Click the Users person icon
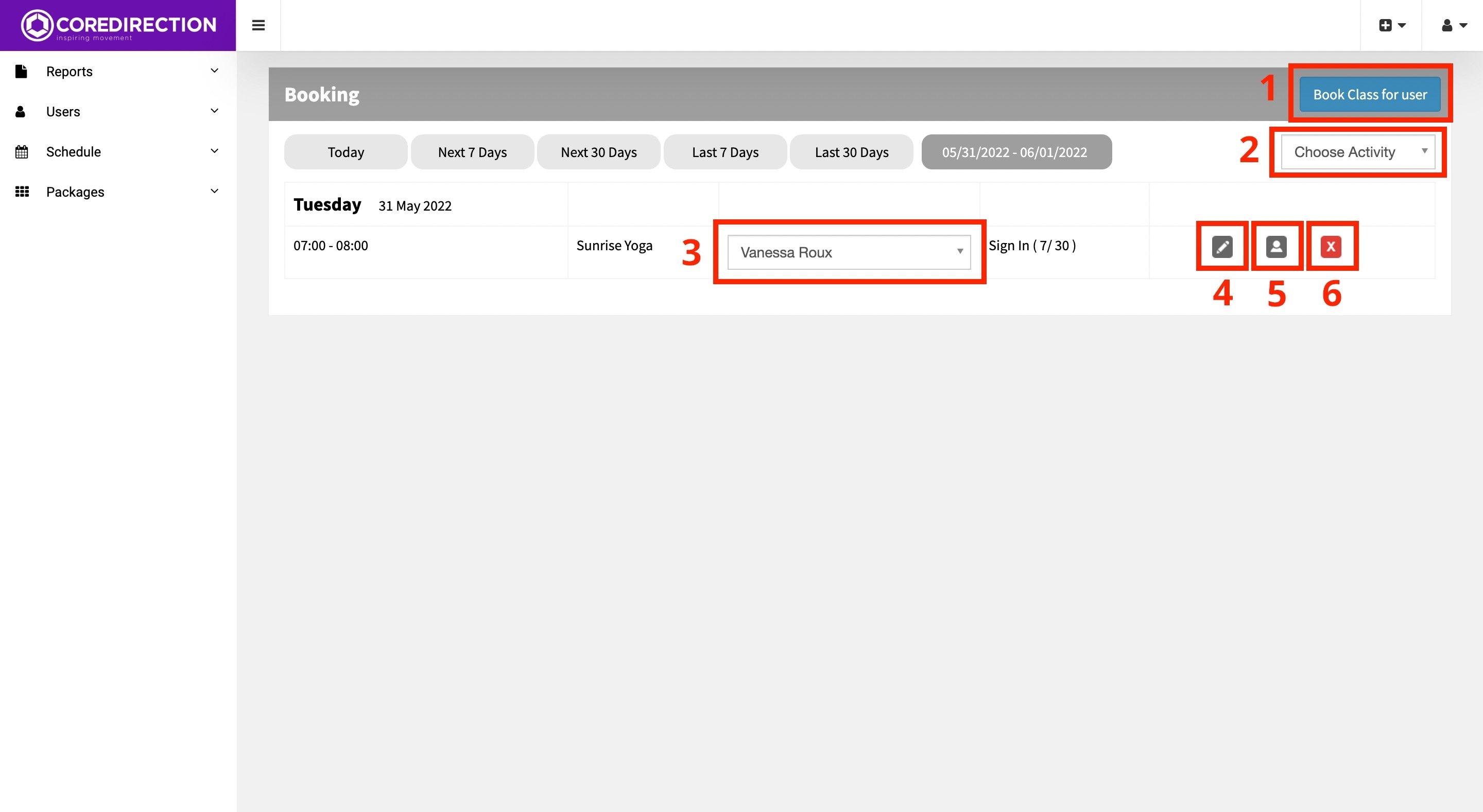Viewport: 1483px width, 812px height. (20, 112)
